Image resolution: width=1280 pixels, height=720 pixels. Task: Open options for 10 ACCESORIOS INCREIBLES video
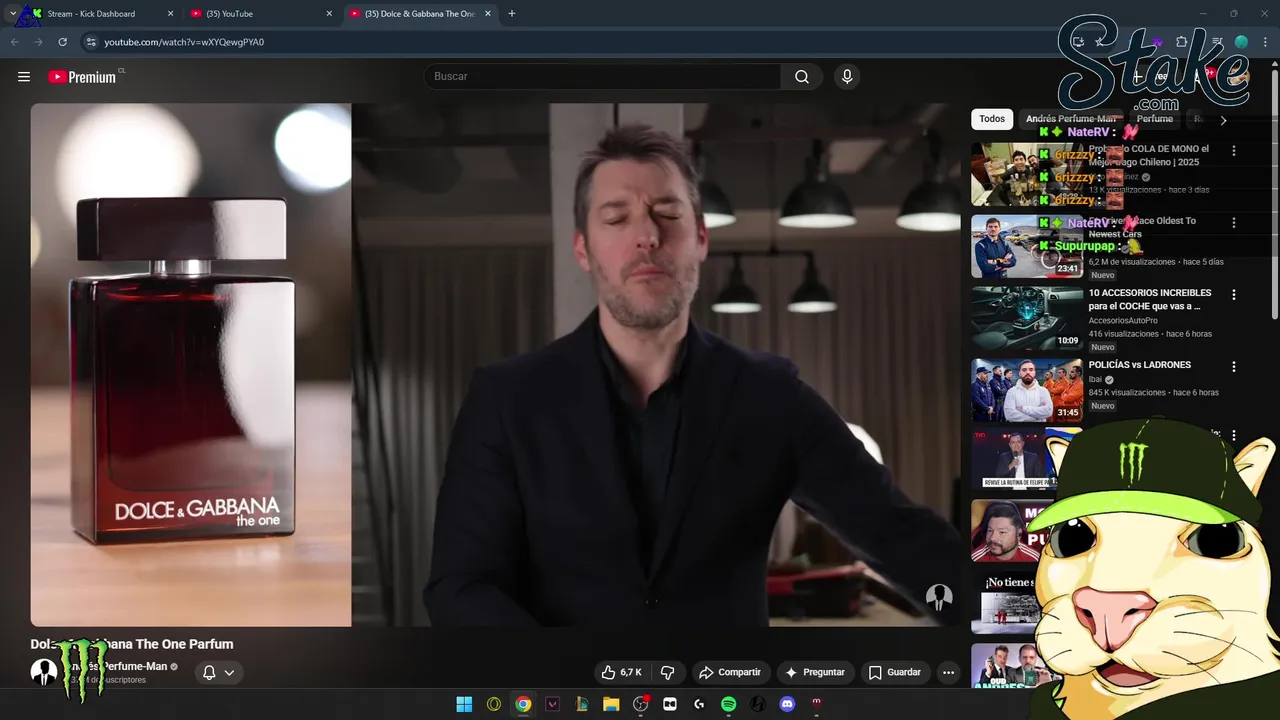1234,295
